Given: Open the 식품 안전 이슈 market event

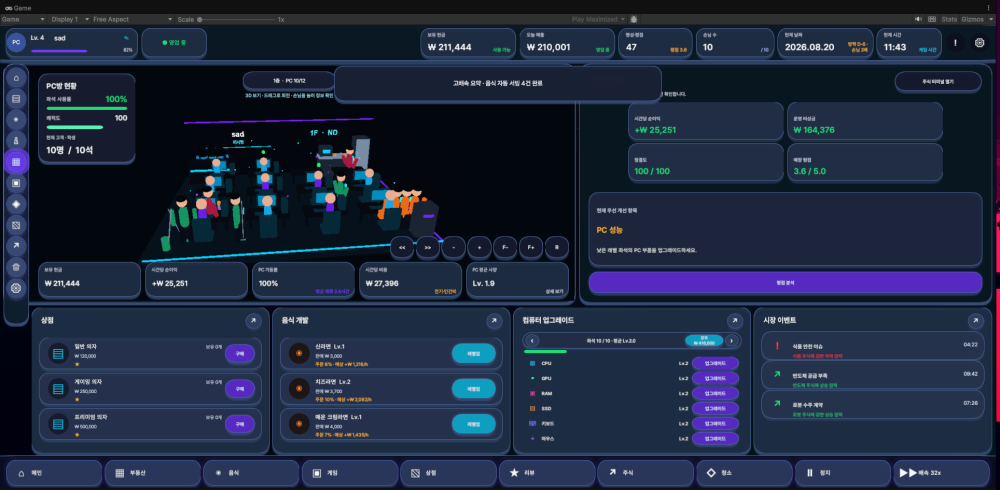Looking at the screenshot, I should coord(873,348).
